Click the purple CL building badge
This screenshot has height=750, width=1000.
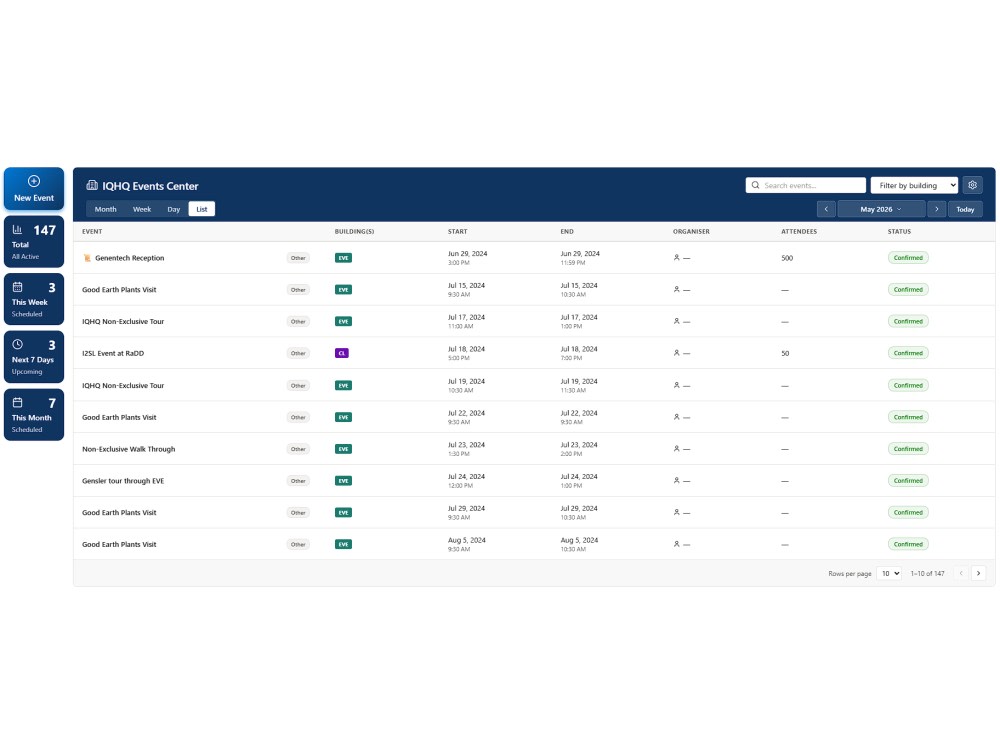[x=342, y=353]
